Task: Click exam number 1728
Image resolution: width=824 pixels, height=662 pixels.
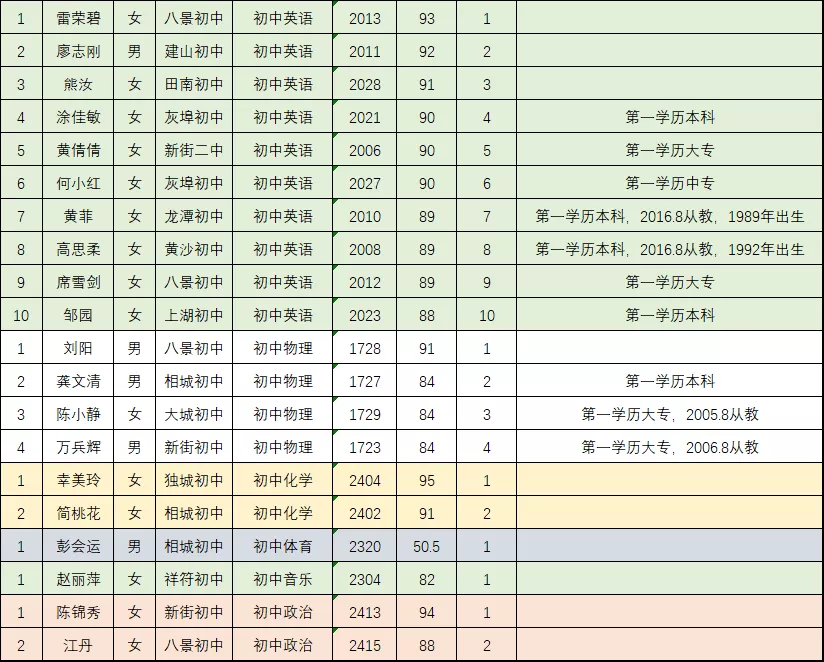Action: click(365, 349)
